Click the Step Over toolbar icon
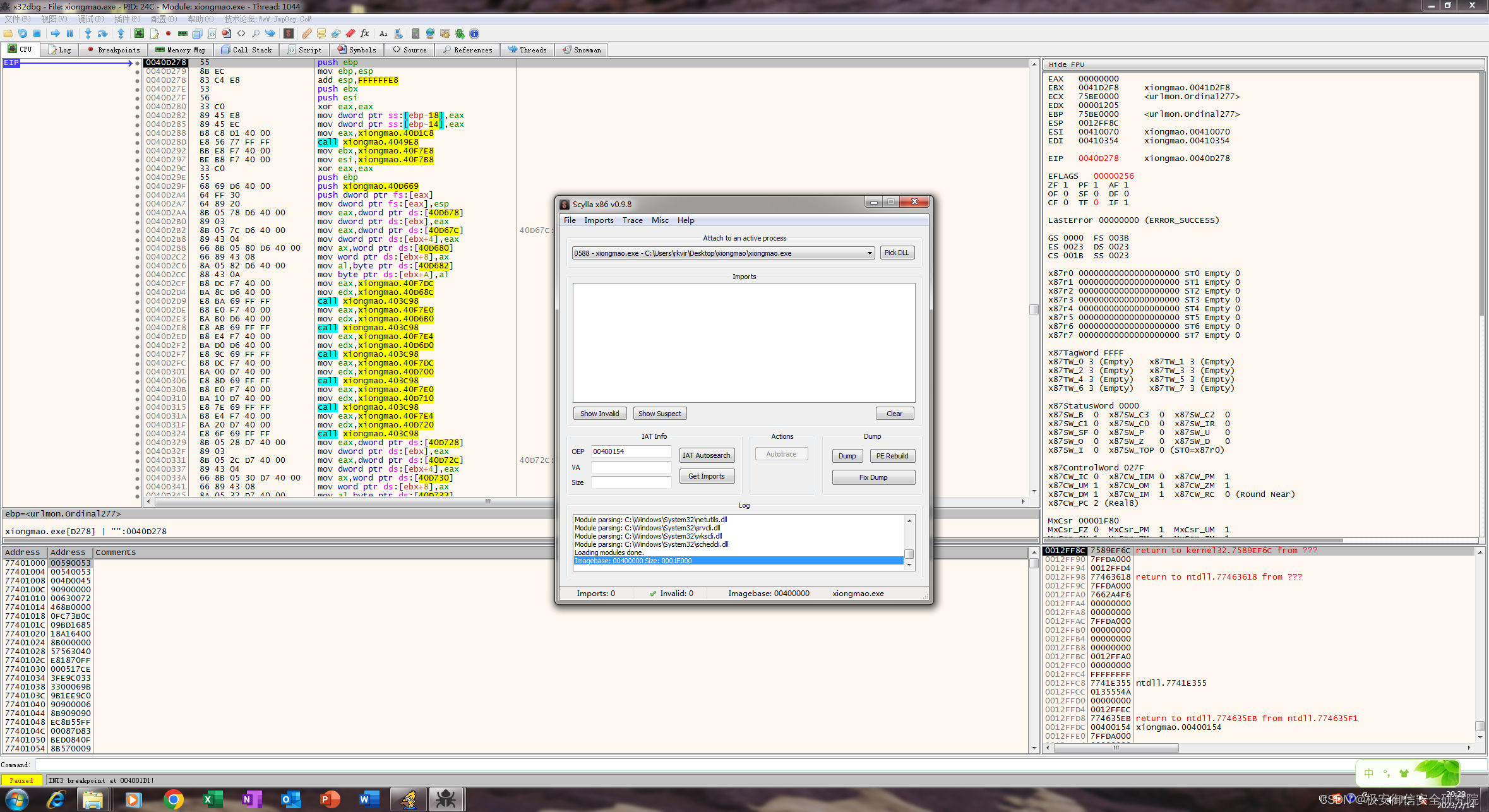The width and height of the screenshot is (1489, 812). pyautogui.click(x=102, y=33)
